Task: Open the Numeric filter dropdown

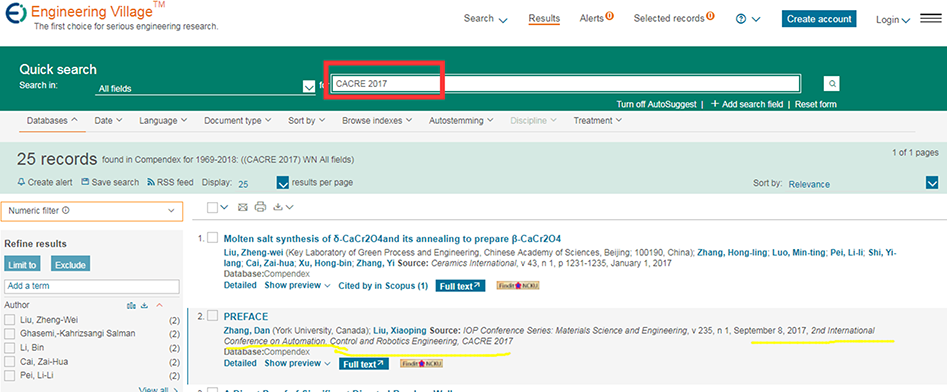Action: (92, 211)
